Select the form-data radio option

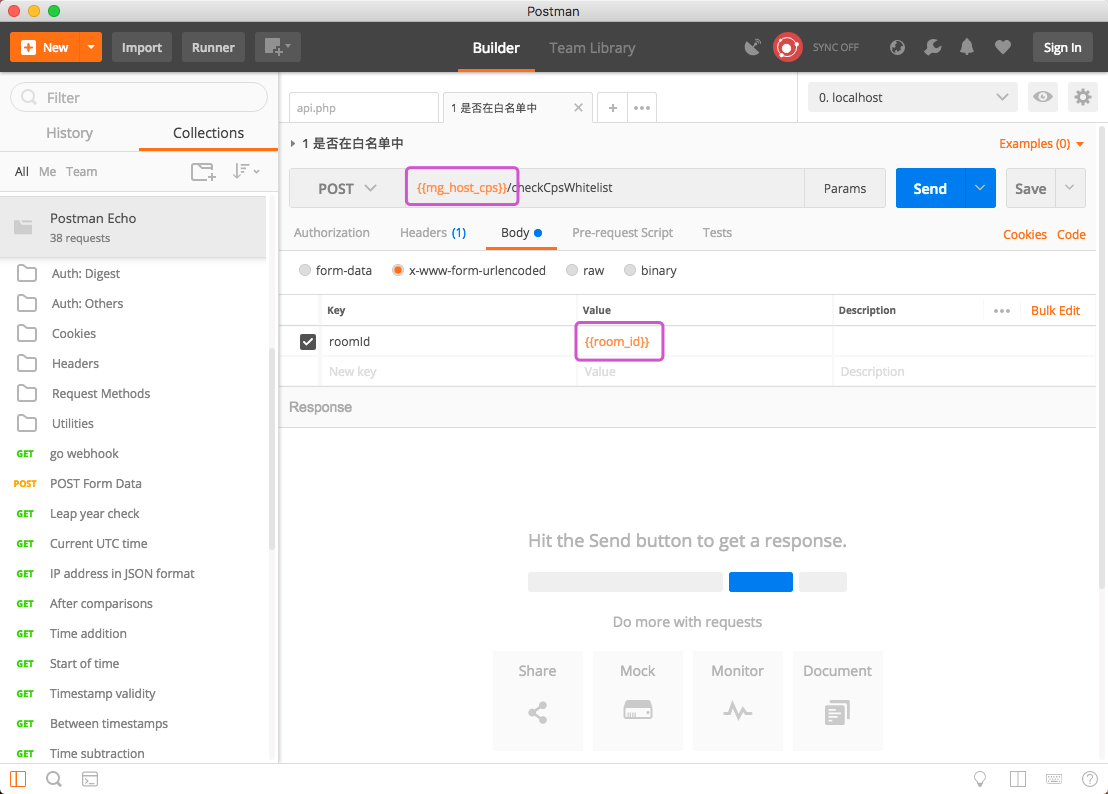pos(305,270)
